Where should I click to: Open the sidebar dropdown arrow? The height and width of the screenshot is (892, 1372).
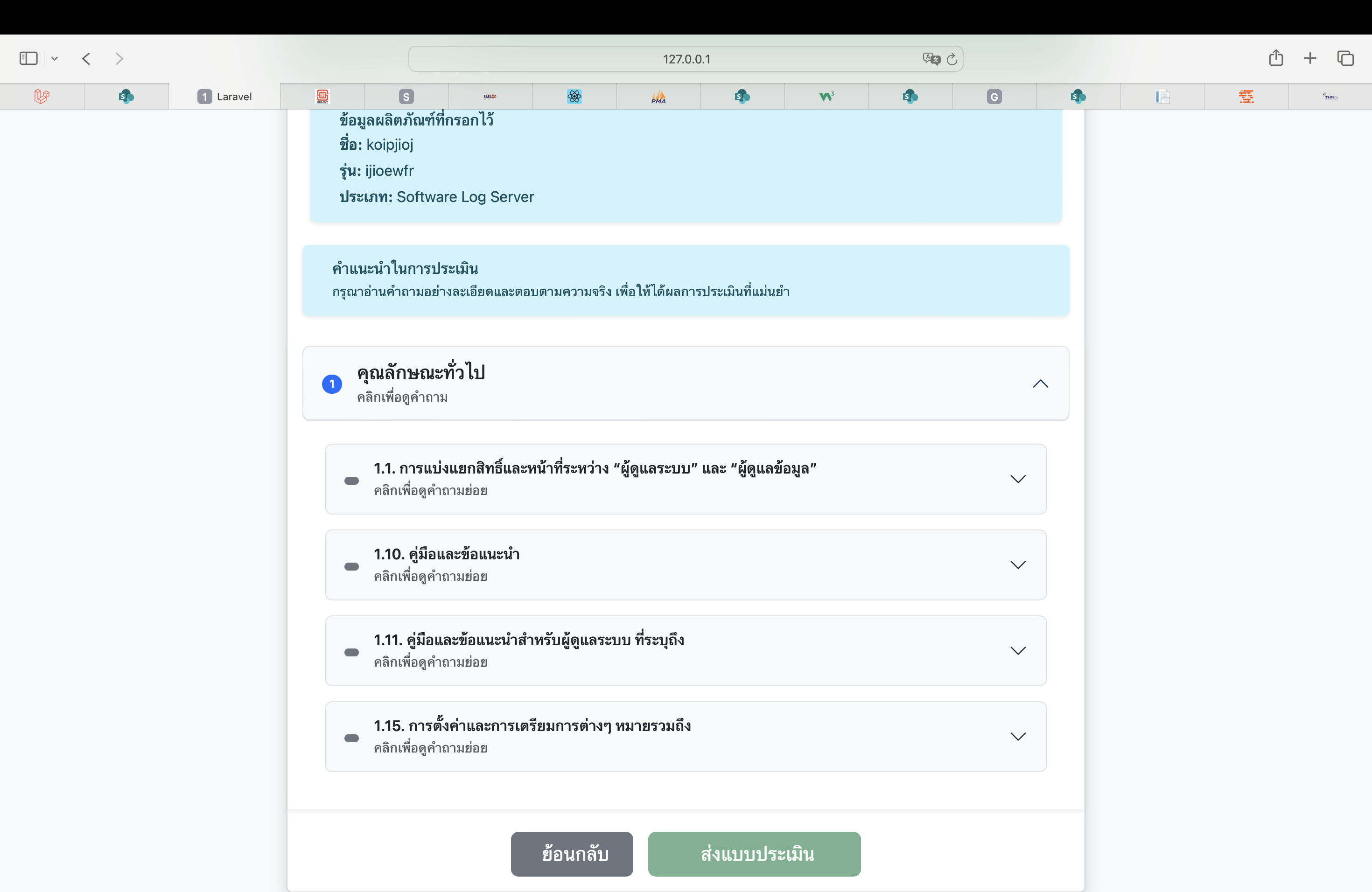pos(55,58)
